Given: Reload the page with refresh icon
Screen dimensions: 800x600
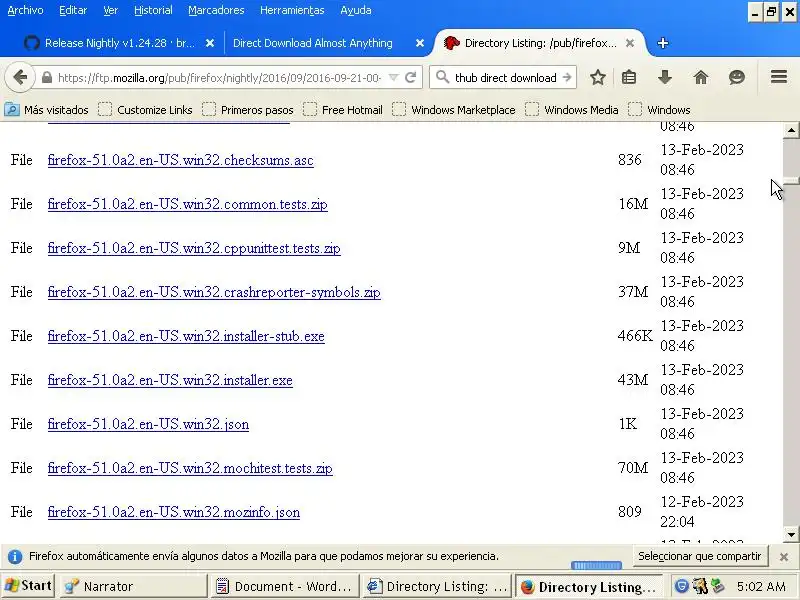Looking at the screenshot, I should pyautogui.click(x=410, y=78).
